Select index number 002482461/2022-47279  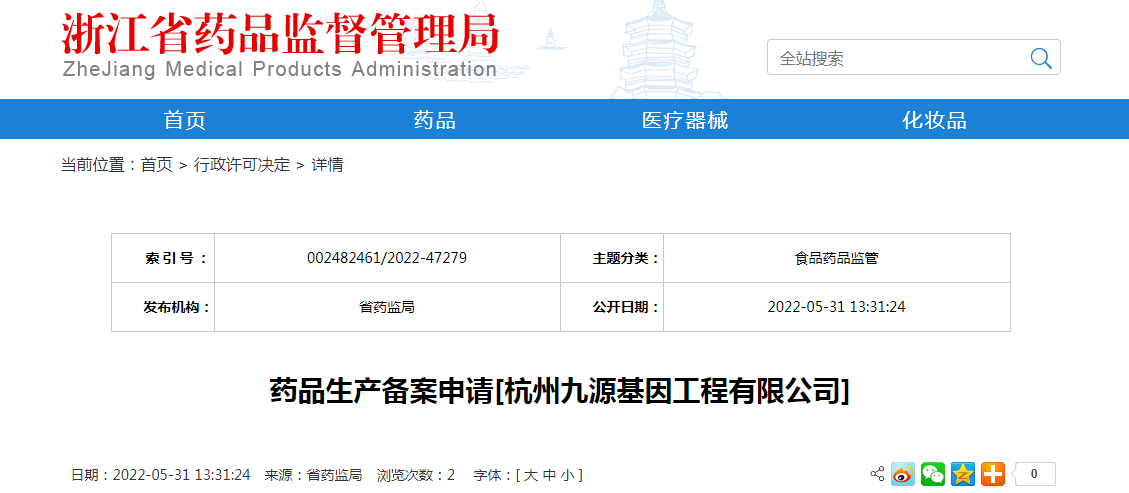[x=387, y=258]
